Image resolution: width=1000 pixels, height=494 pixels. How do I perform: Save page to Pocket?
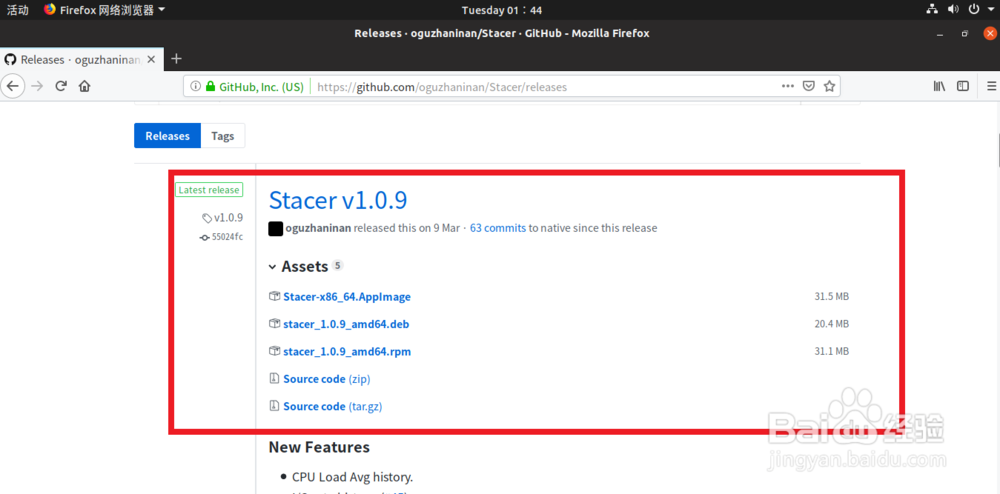pos(809,86)
